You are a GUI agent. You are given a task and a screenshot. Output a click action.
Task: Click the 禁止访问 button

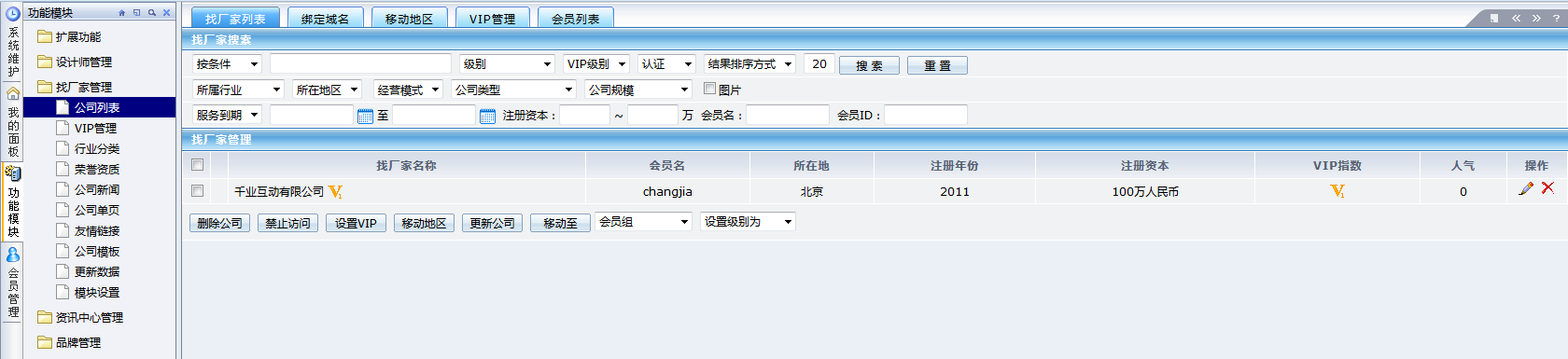tap(287, 224)
